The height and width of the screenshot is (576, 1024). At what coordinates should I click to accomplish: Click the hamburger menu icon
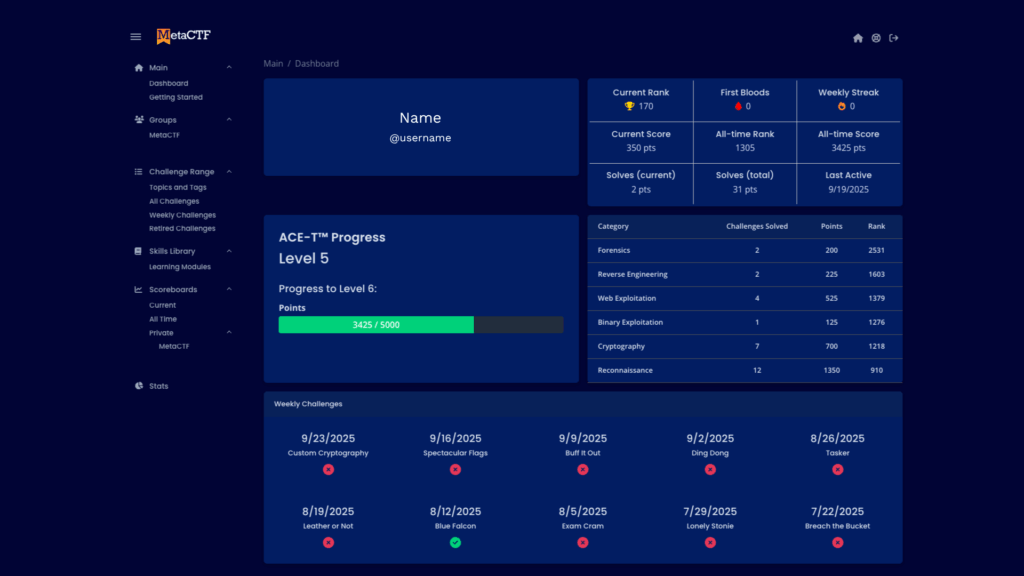point(136,37)
